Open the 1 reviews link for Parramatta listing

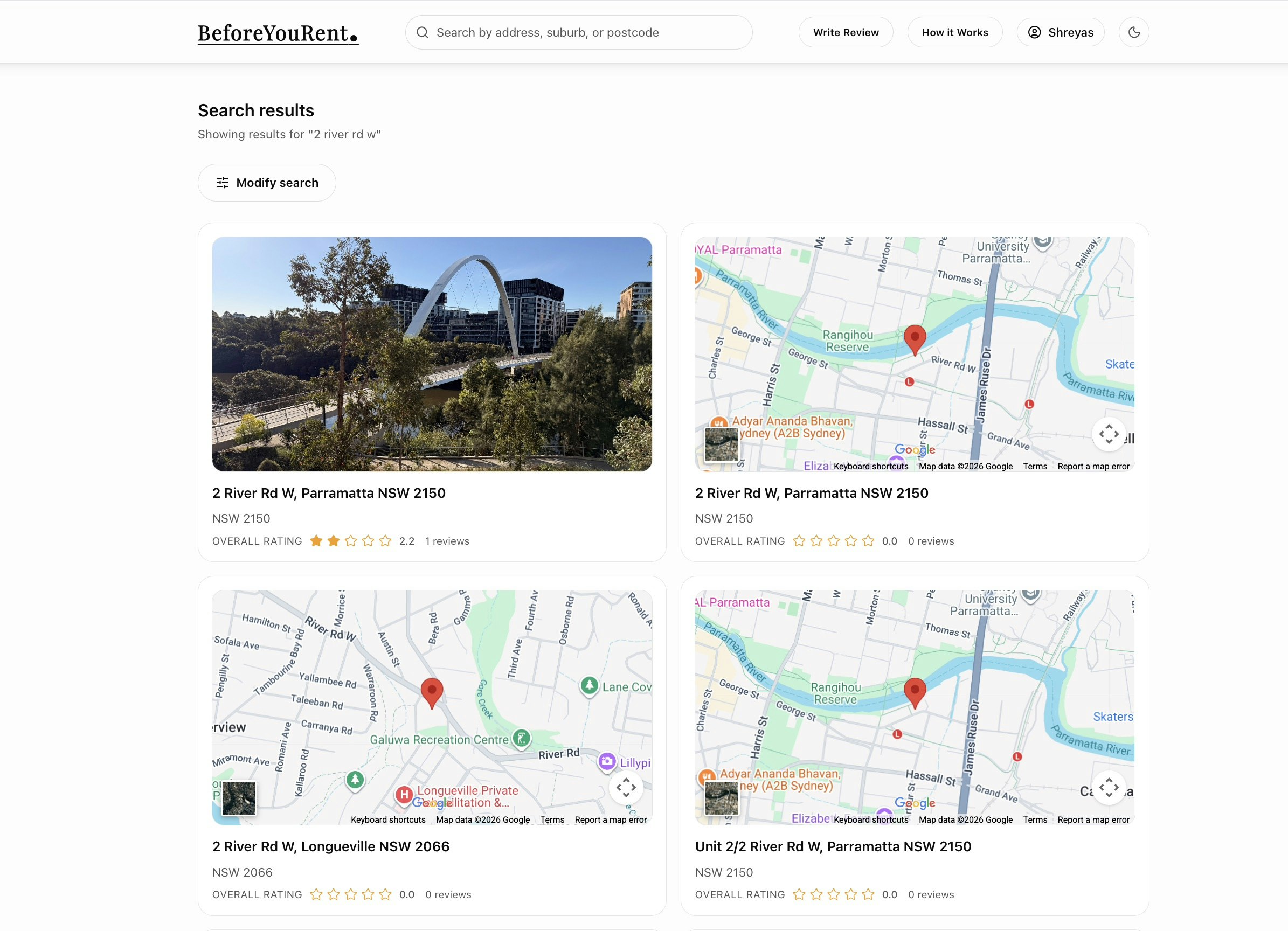tap(447, 541)
